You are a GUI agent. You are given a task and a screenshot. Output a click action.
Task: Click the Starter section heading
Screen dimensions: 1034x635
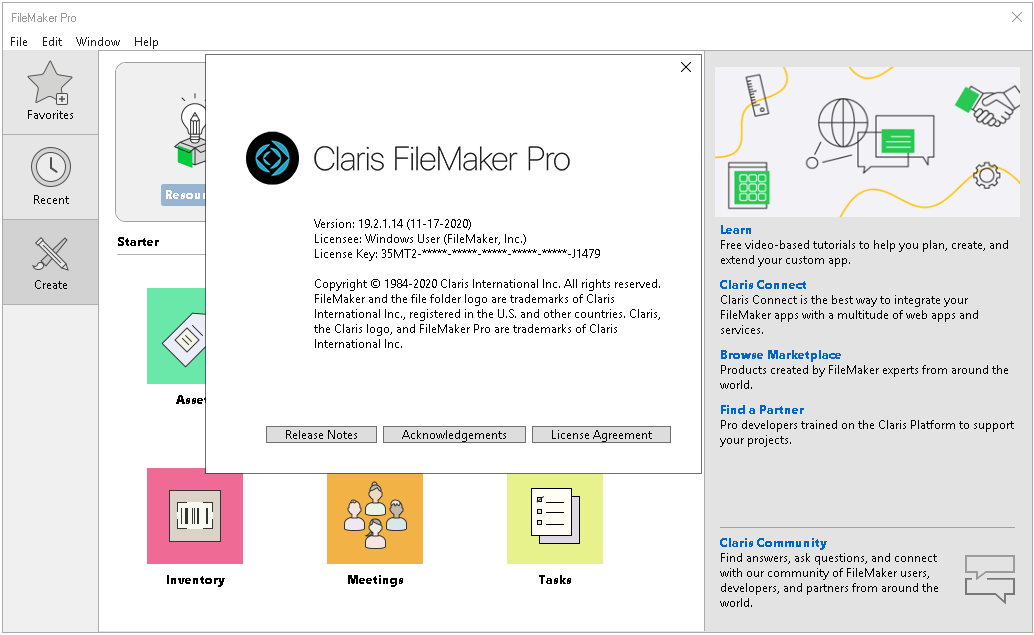pyautogui.click(x=138, y=242)
